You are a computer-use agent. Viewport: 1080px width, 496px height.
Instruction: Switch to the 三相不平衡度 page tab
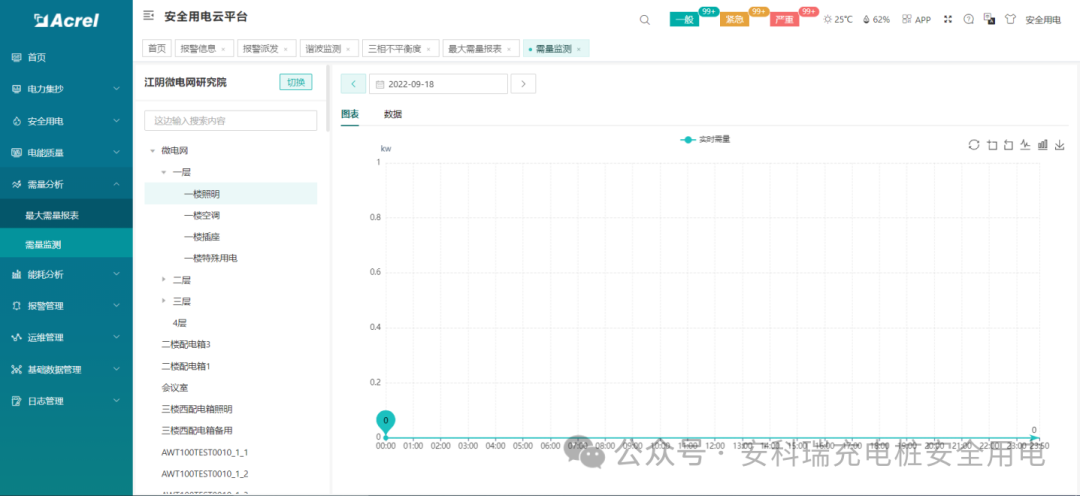(x=401, y=48)
